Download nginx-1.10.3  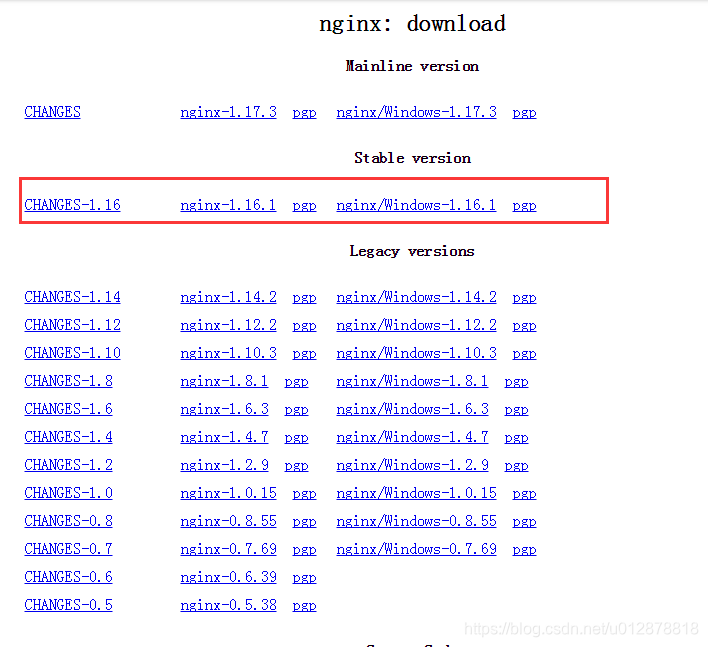[228, 353]
